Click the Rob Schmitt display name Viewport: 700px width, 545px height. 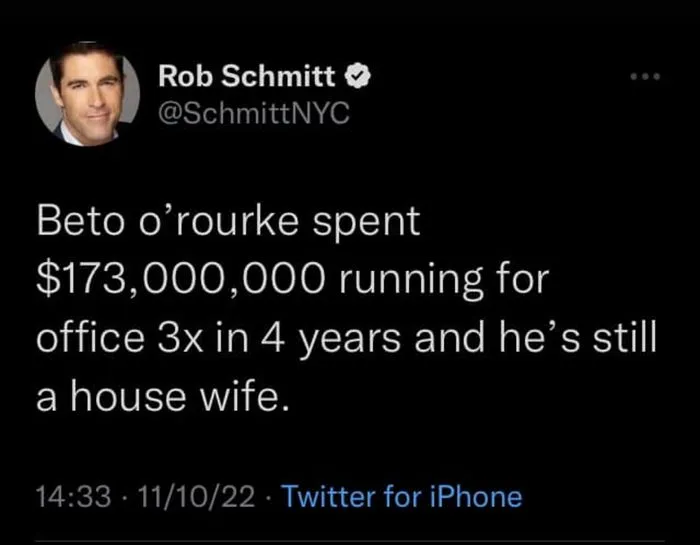tap(247, 77)
